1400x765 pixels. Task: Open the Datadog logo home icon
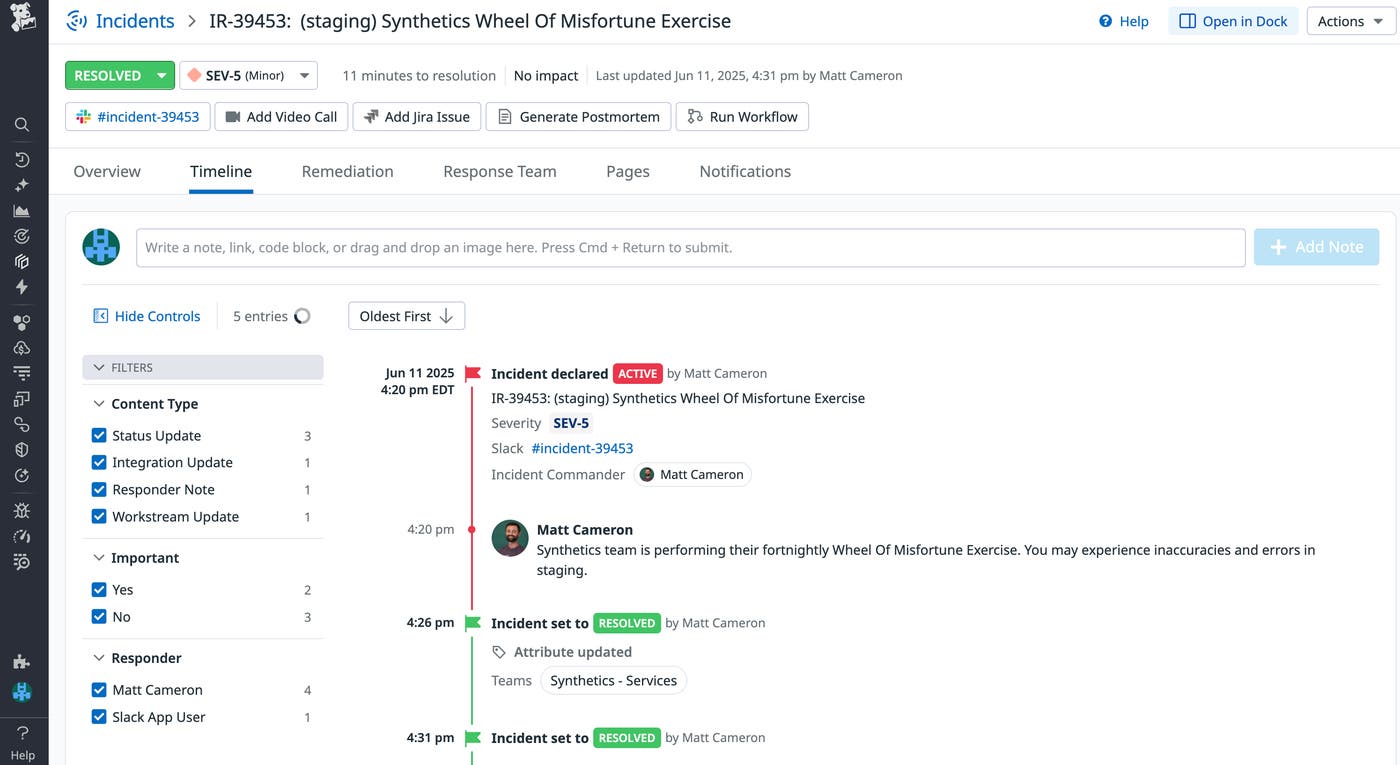[x=22, y=19]
